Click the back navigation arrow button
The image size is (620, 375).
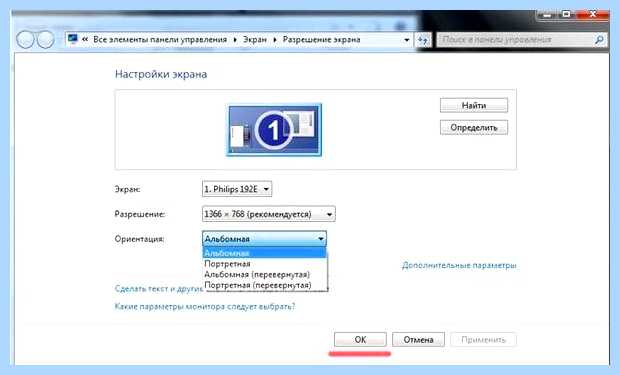coord(25,40)
